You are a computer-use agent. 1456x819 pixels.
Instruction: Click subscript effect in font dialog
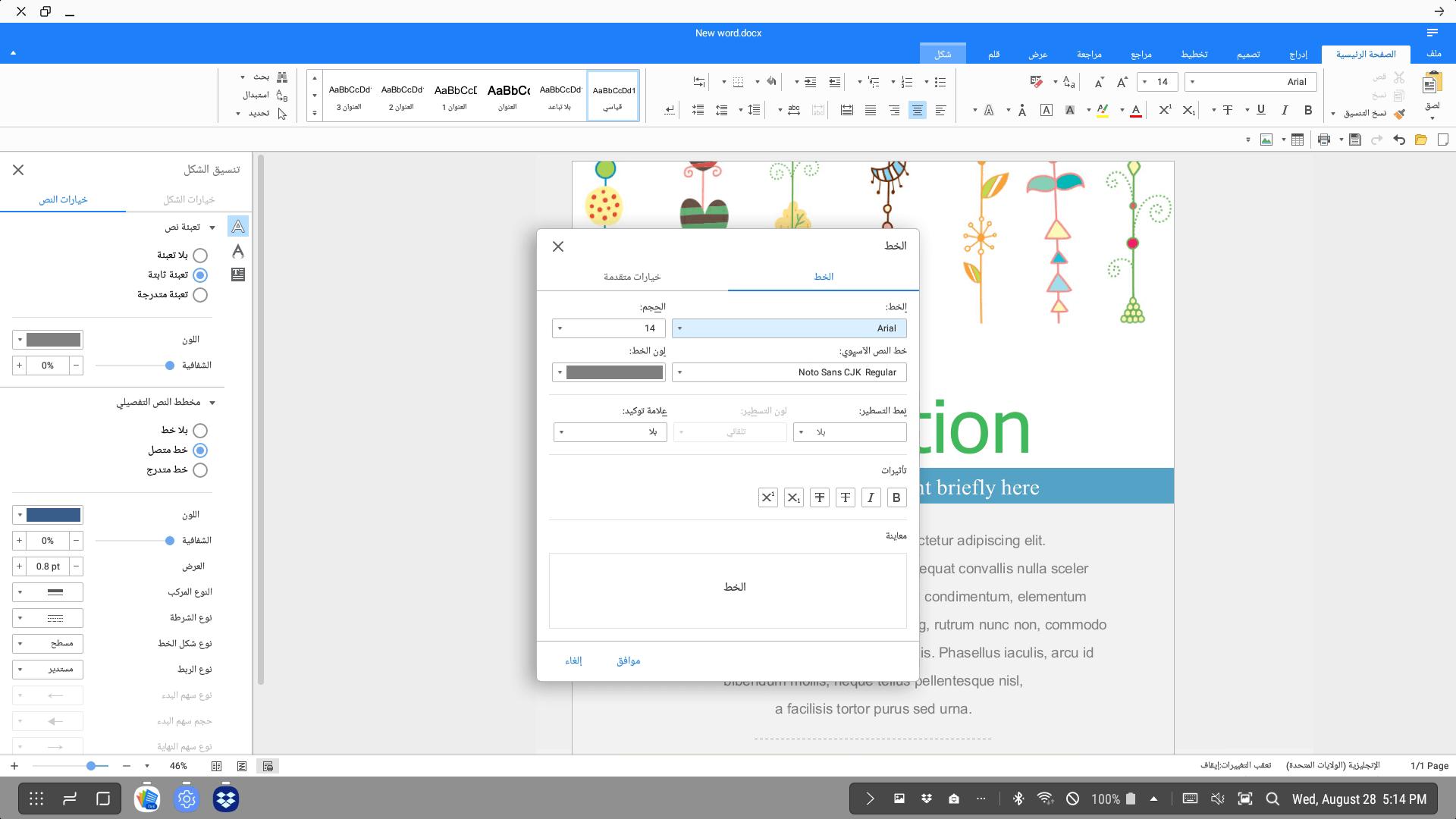[x=793, y=497]
